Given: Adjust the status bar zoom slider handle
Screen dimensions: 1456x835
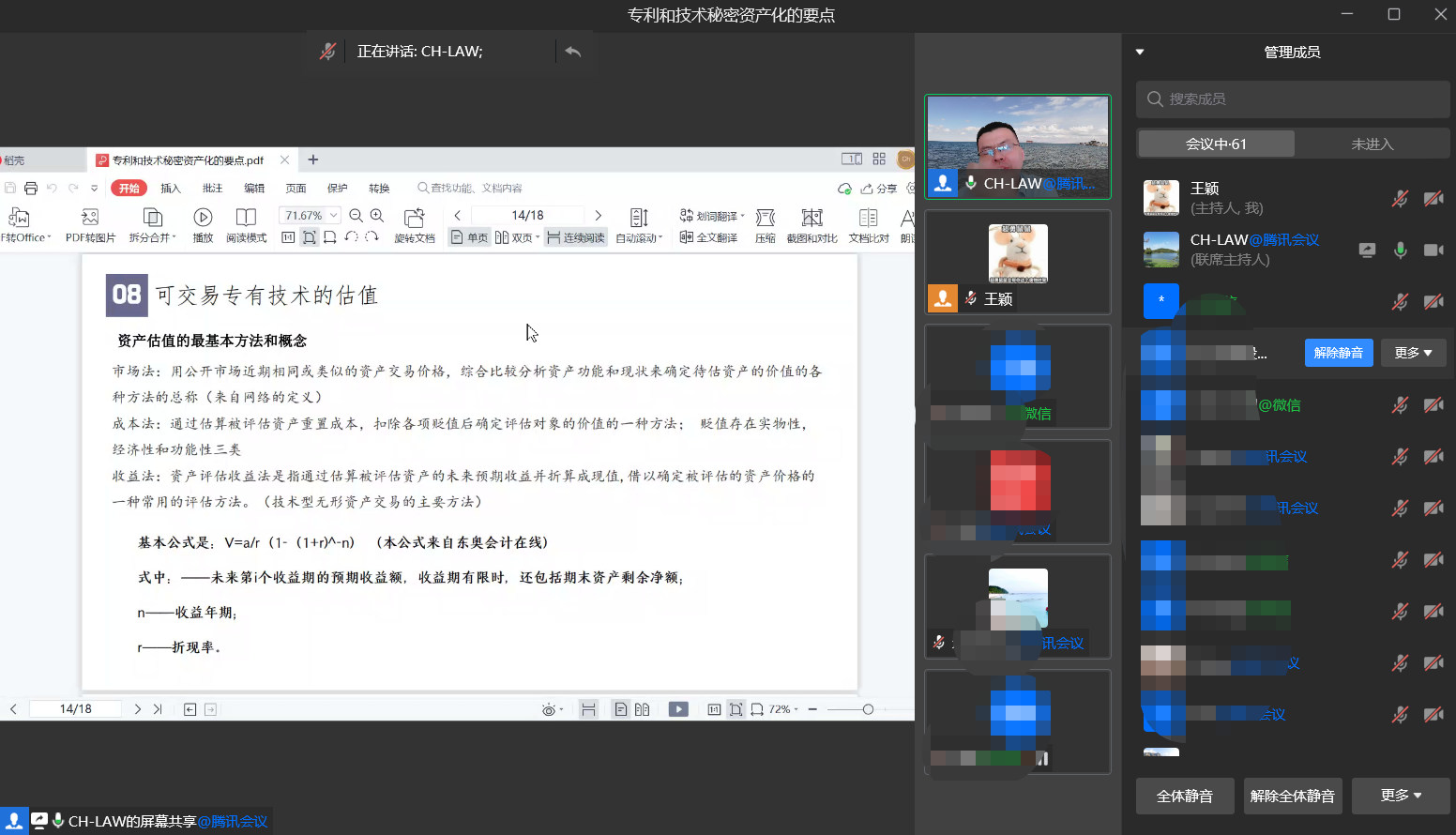Looking at the screenshot, I should coord(868,709).
